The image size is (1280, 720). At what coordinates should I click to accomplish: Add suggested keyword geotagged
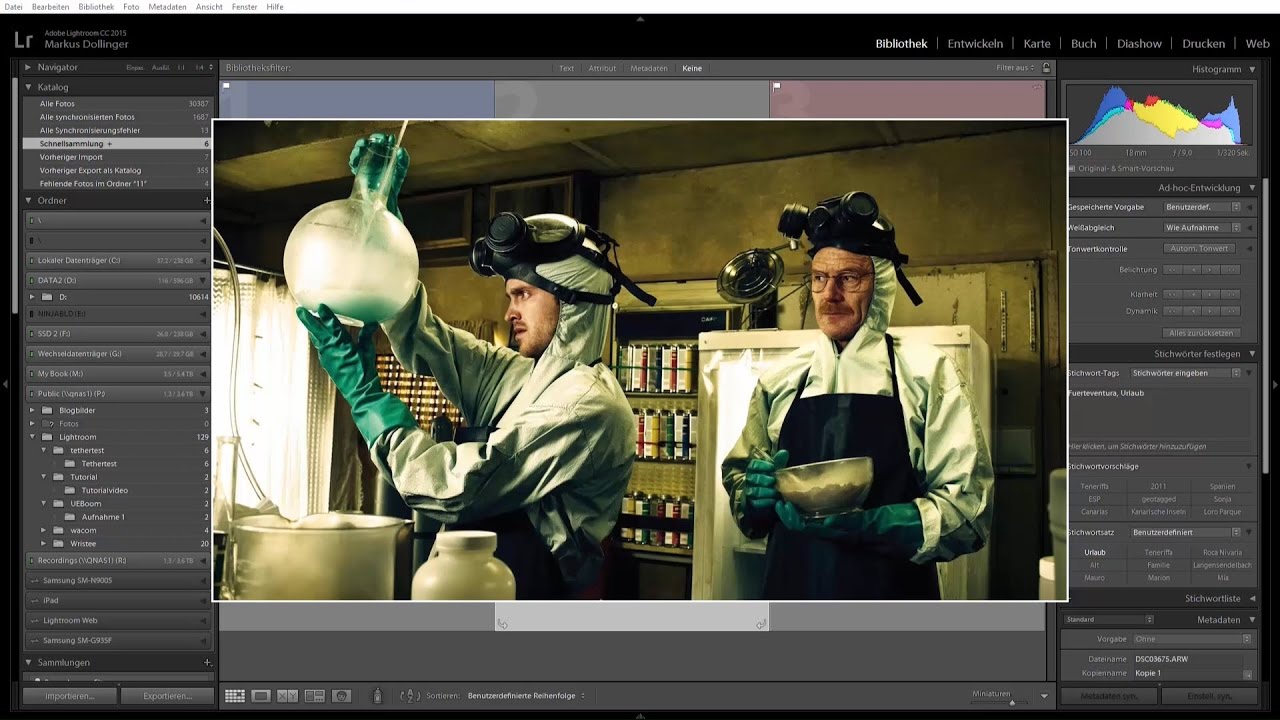click(x=1158, y=499)
